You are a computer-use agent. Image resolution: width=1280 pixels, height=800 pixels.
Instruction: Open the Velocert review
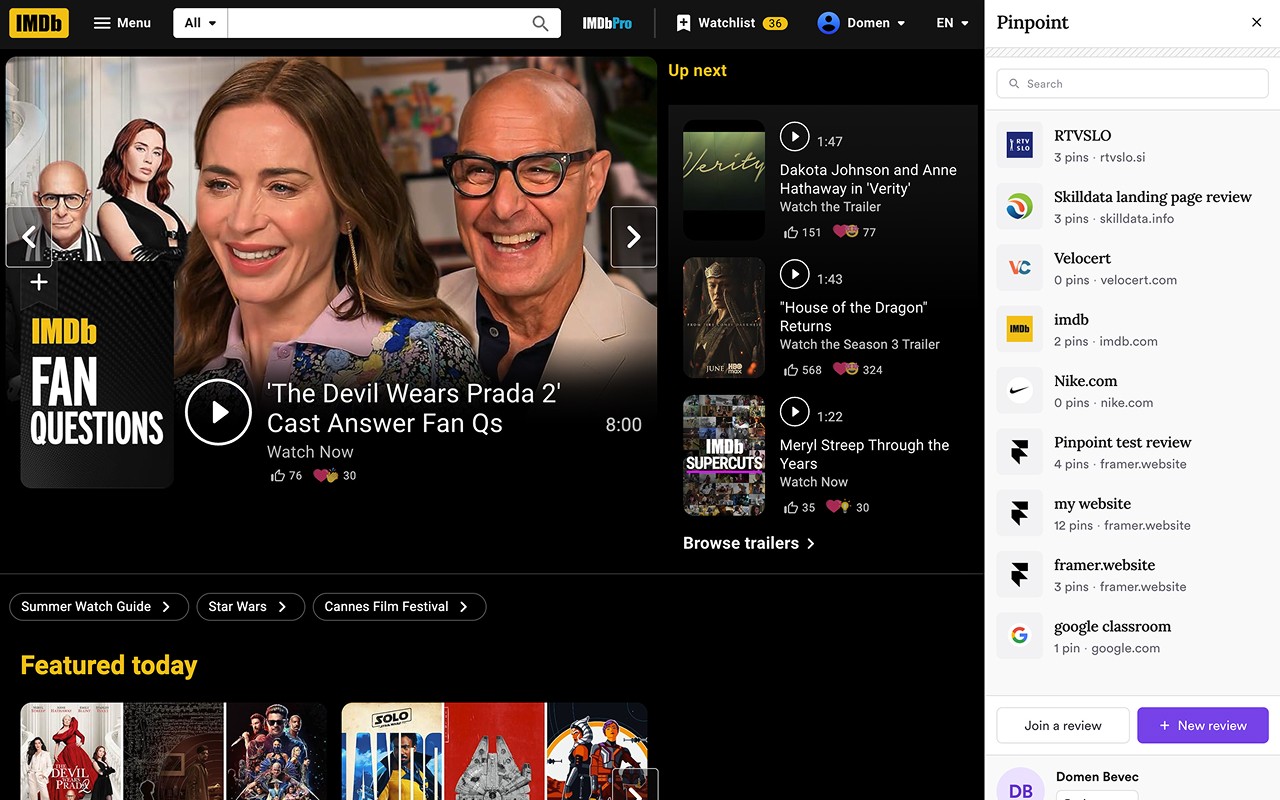[1132, 268]
